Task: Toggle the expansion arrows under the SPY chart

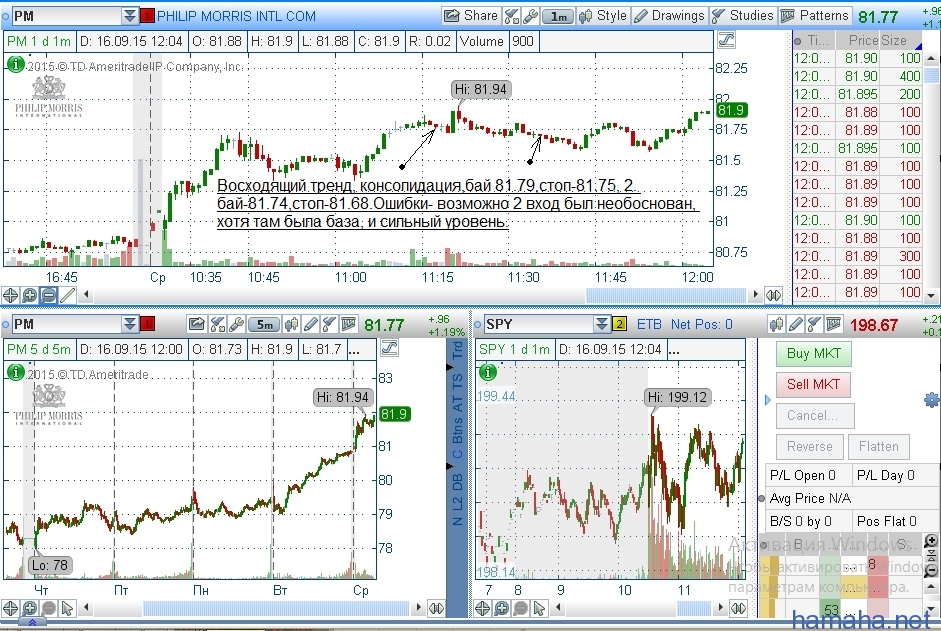Action: (738, 609)
